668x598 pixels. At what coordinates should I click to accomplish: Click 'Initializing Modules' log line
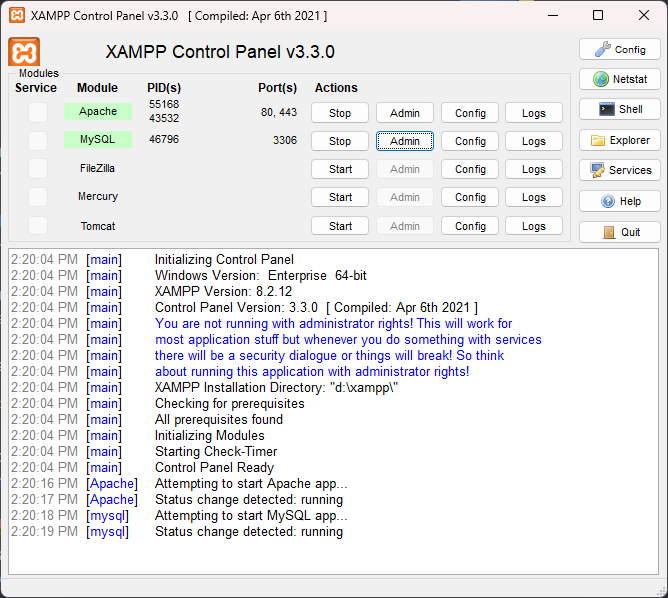click(210, 436)
